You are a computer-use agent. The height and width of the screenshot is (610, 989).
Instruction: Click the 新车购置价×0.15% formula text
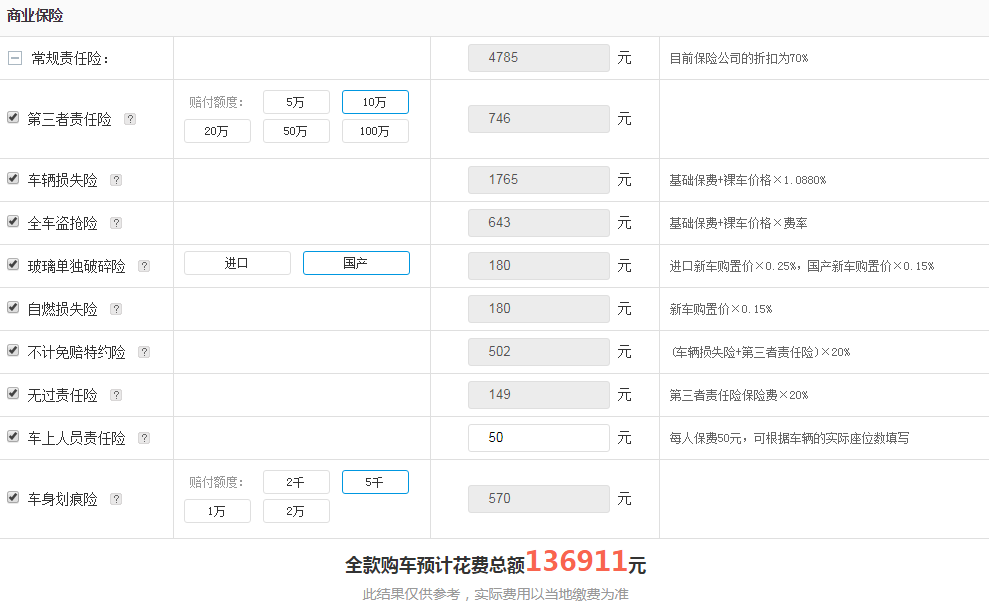(721, 309)
